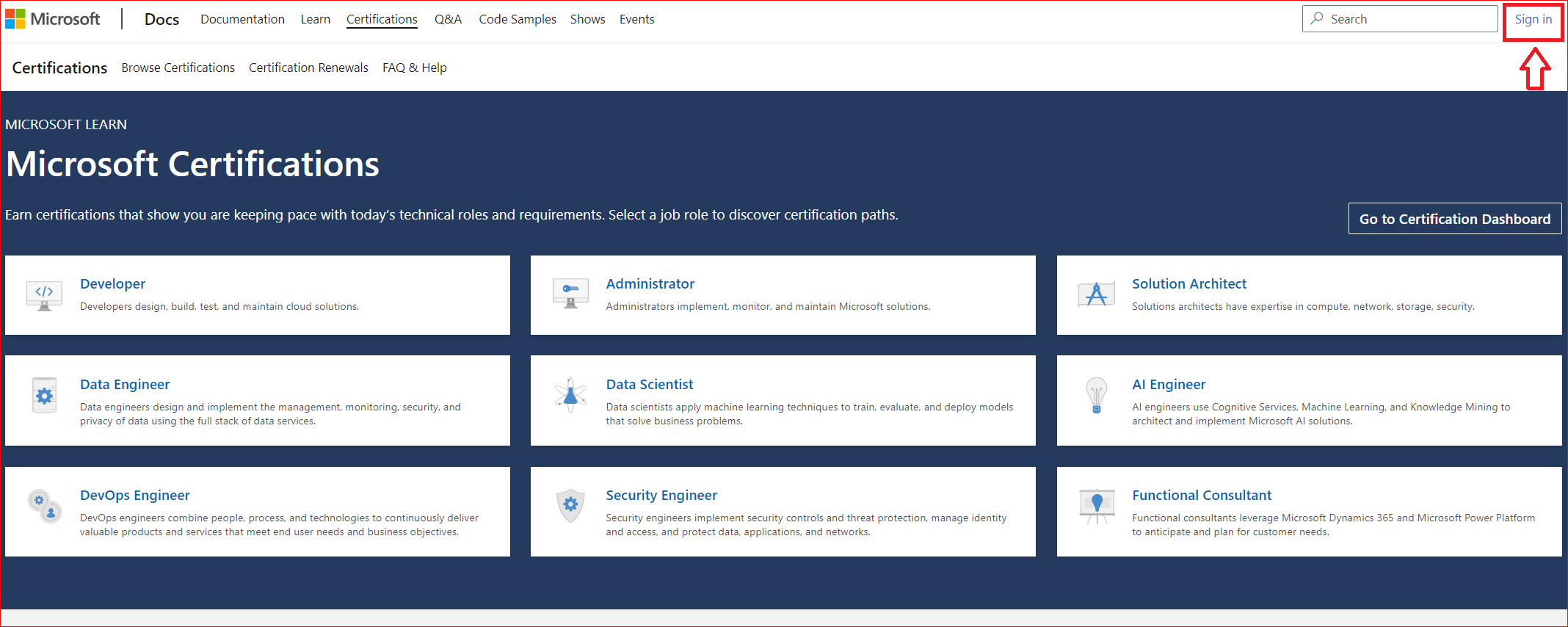1568x627 pixels.
Task: Open the Solution Architect role link
Action: coord(1189,283)
